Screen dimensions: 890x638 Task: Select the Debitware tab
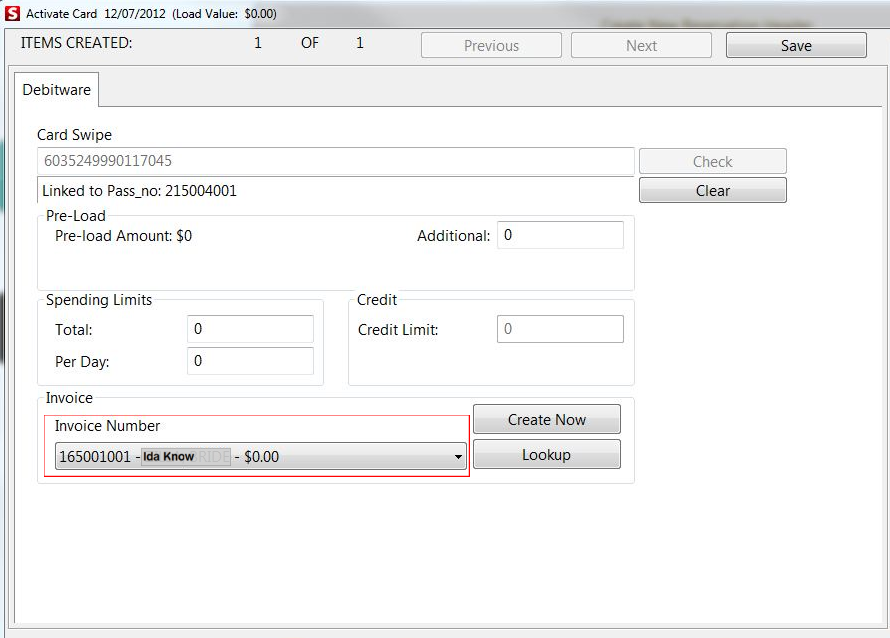pos(56,90)
